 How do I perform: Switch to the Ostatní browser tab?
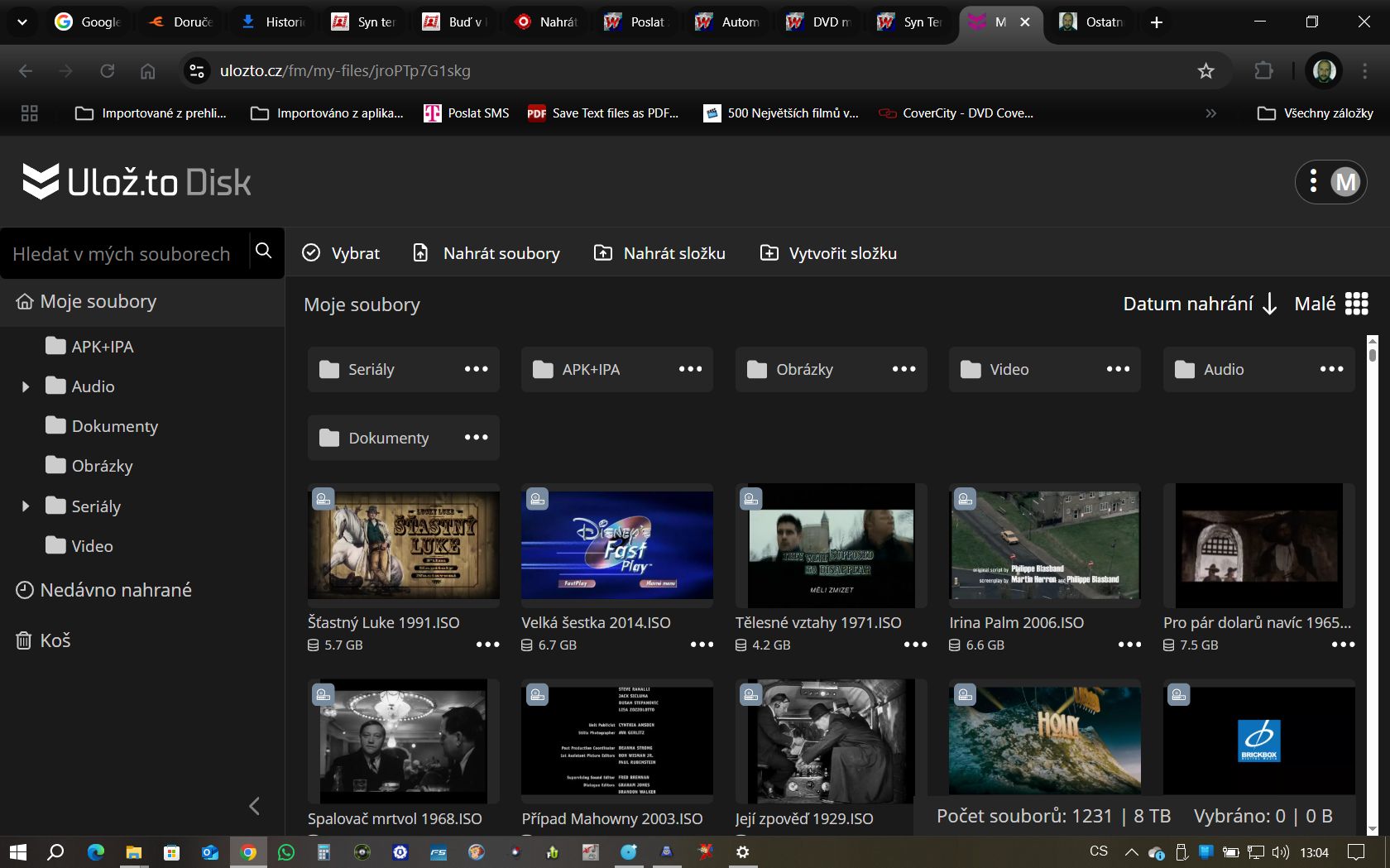(1093, 22)
